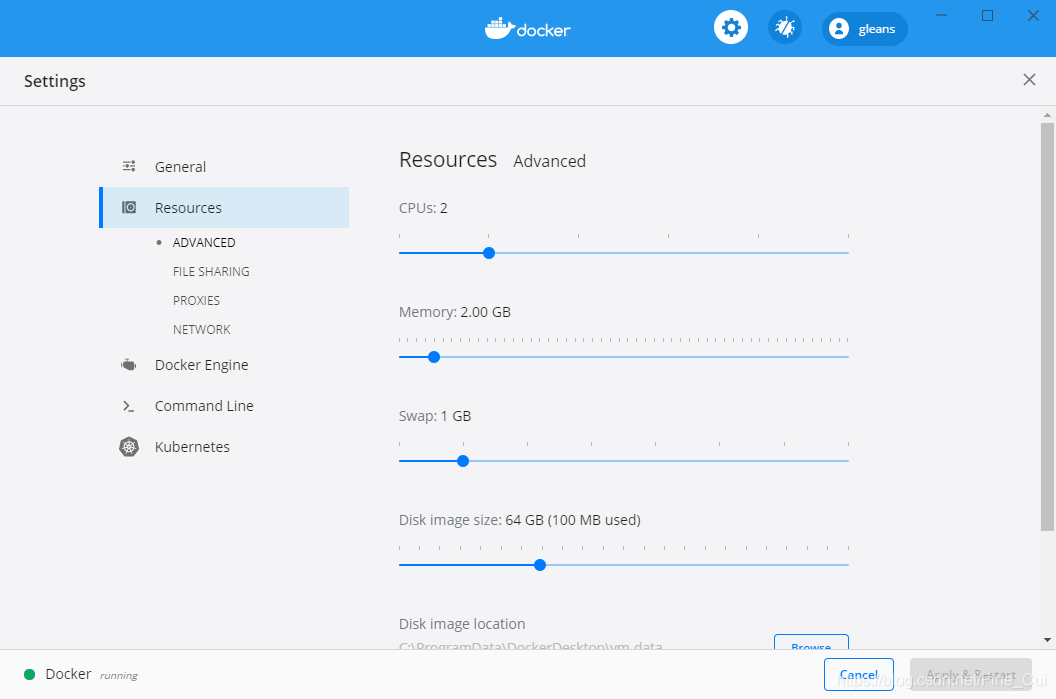Click the General settings sliders icon
The width and height of the screenshot is (1056, 699).
pyautogui.click(x=129, y=166)
